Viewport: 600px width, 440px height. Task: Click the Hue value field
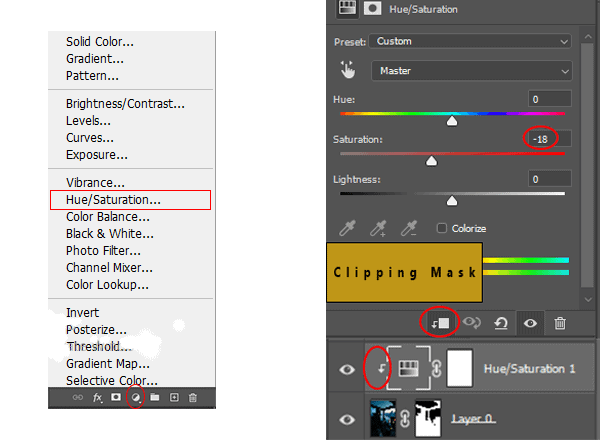(550, 99)
